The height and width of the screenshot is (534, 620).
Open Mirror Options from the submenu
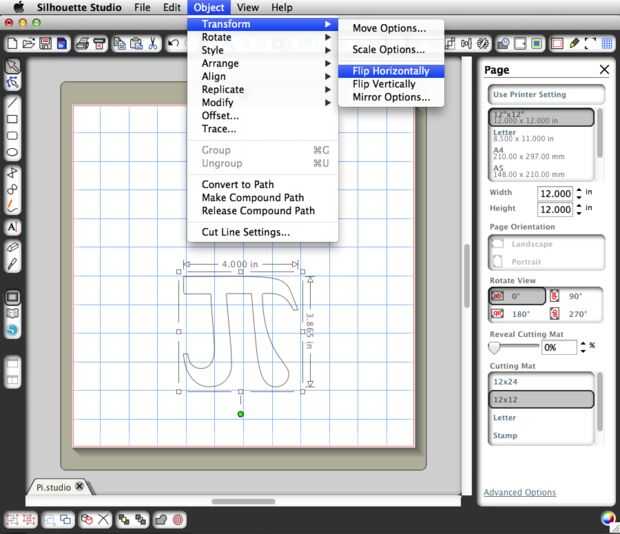[x=391, y=97]
